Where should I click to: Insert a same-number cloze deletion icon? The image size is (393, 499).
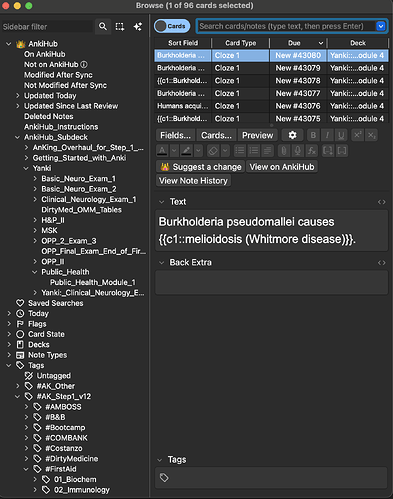342,151
